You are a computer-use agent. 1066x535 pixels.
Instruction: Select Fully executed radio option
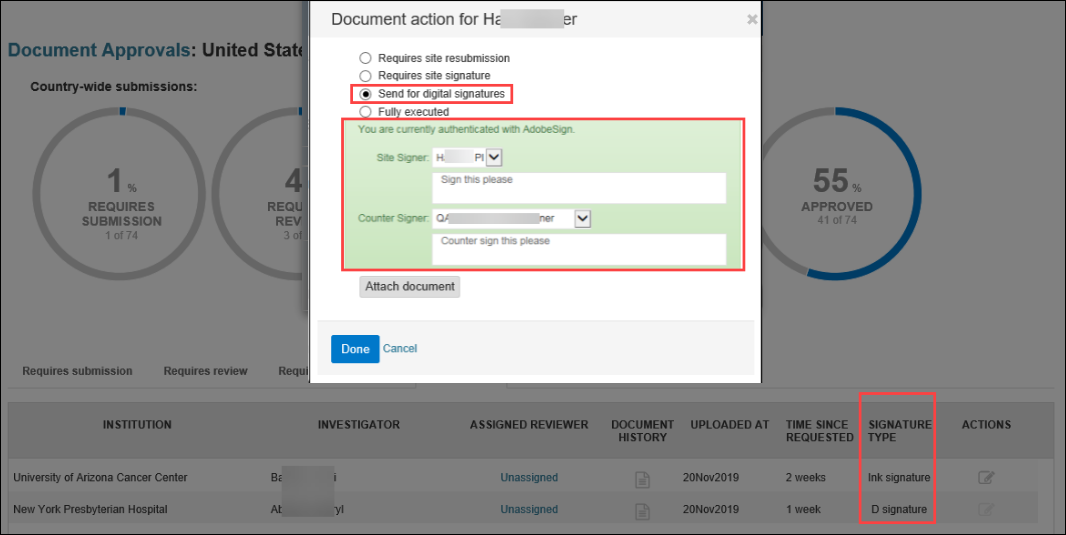click(366, 111)
